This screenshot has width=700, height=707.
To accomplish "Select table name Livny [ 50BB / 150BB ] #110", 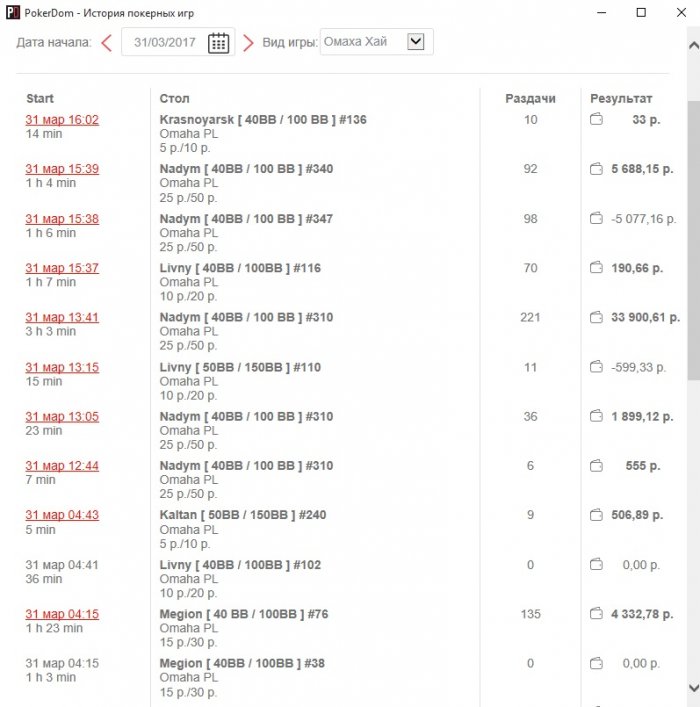I will 240,367.
